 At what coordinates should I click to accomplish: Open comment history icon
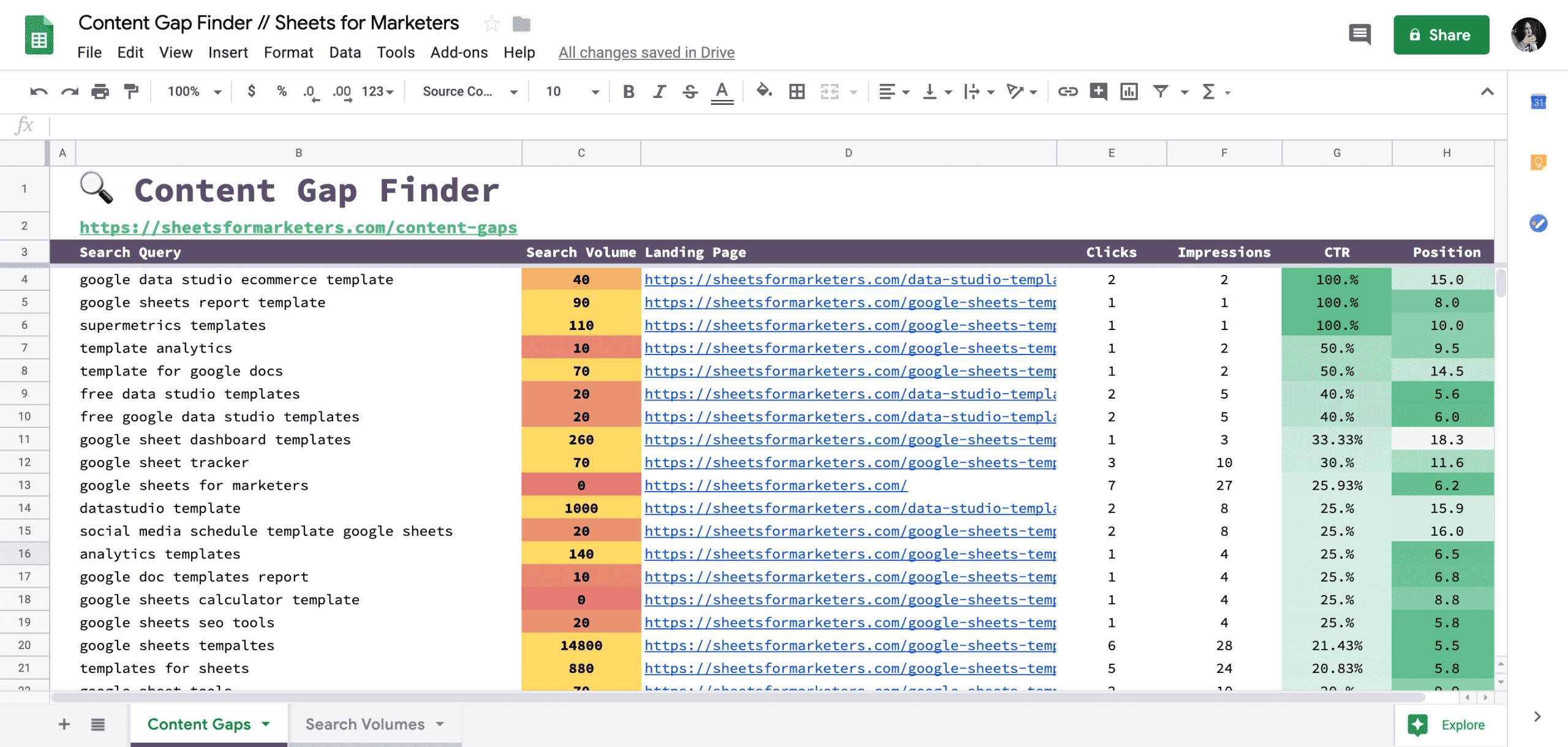tap(1360, 34)
